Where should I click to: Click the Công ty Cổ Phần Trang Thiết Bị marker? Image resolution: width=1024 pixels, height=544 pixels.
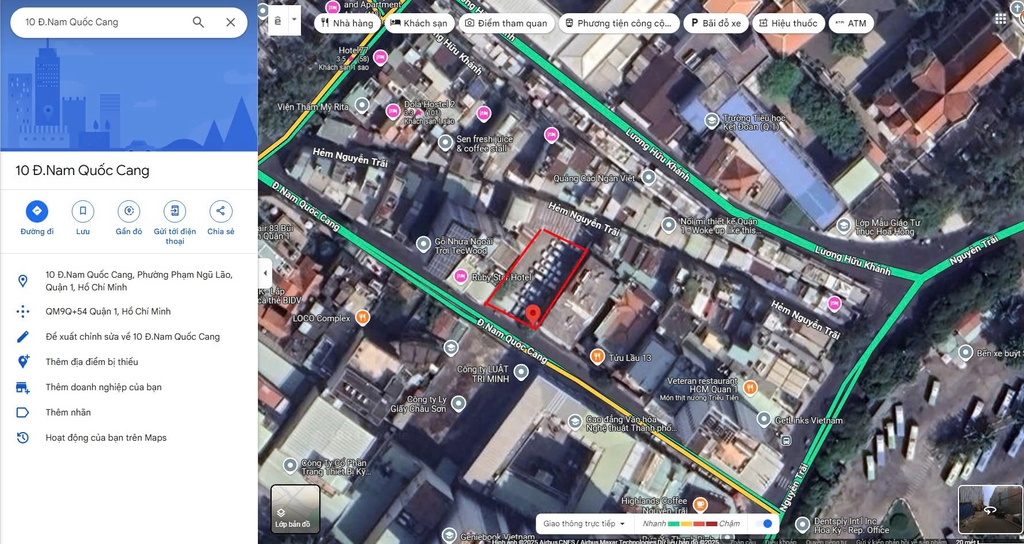coord(291,466)
